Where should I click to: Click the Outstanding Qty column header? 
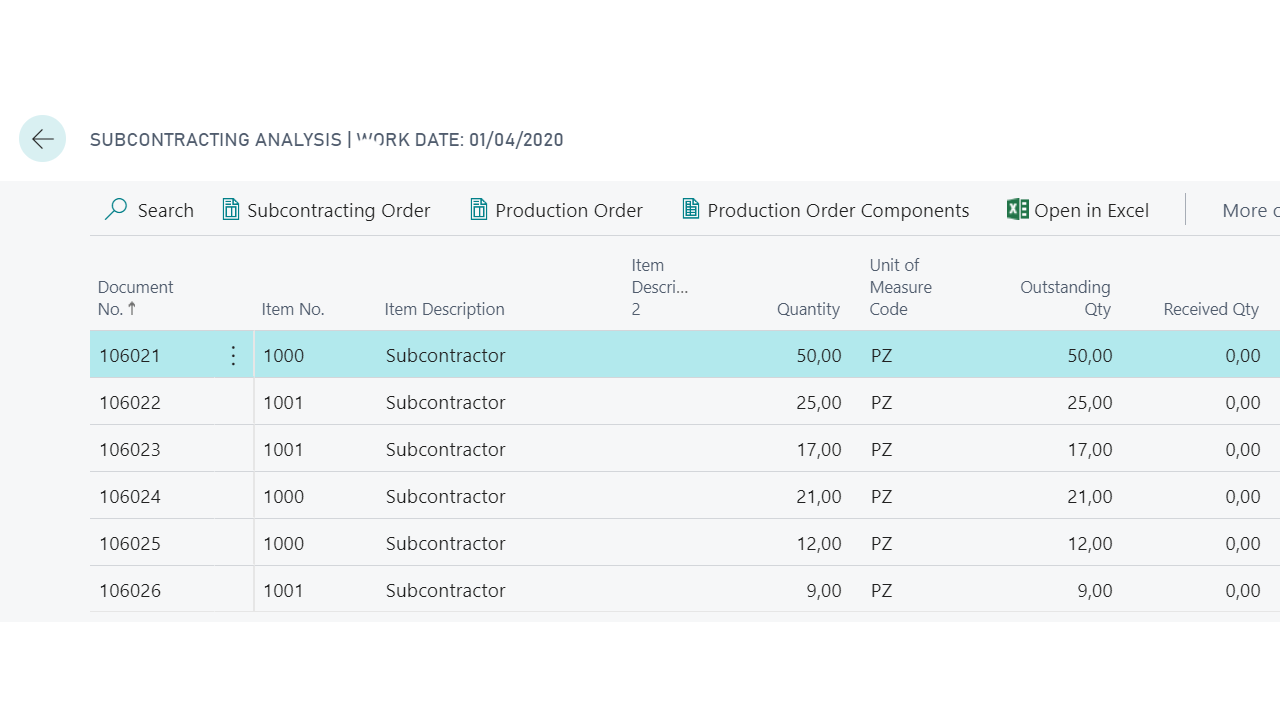(x=1065, y=298)
